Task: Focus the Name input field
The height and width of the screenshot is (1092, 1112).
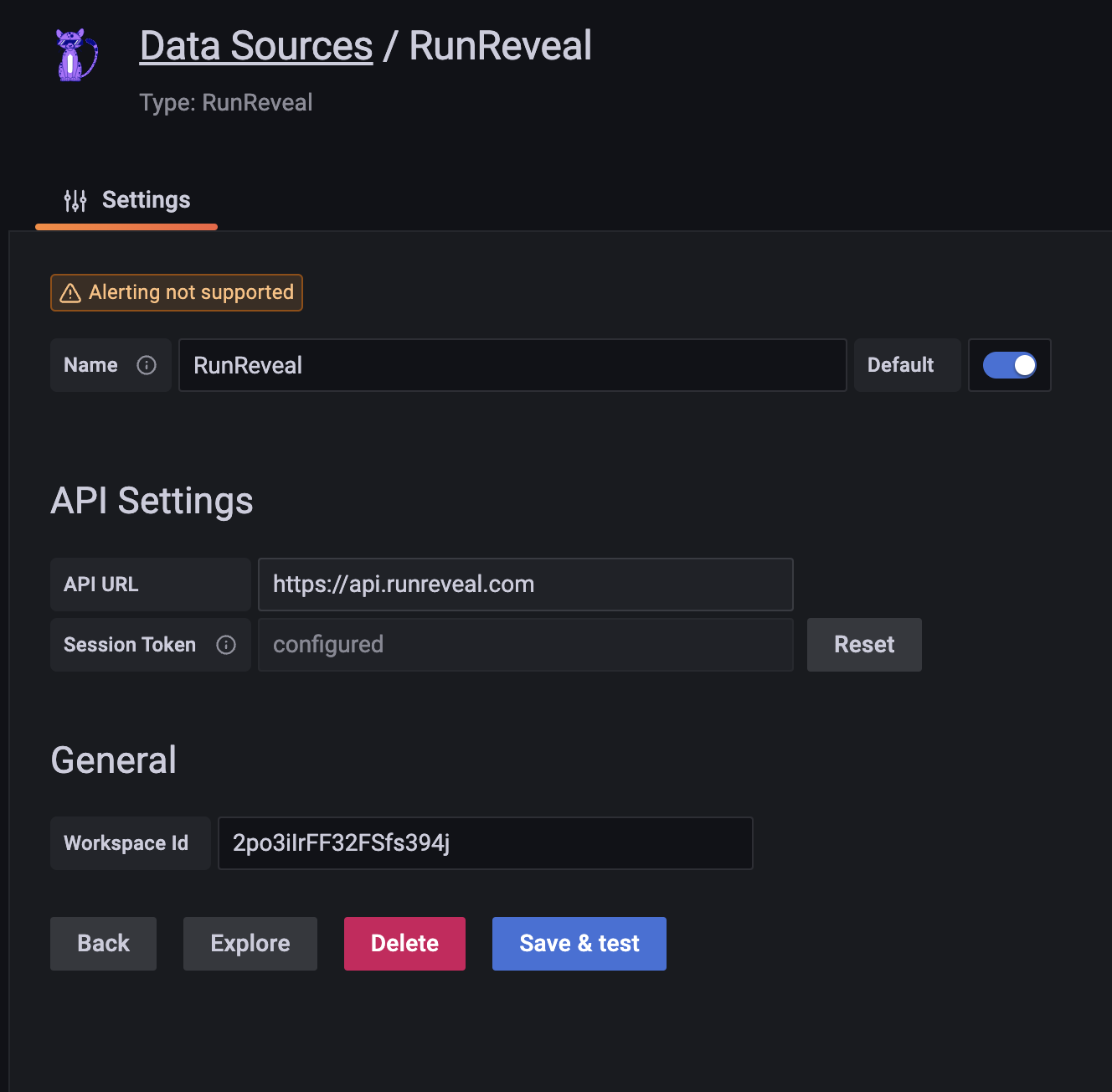Action: click(x=512, y=365)
